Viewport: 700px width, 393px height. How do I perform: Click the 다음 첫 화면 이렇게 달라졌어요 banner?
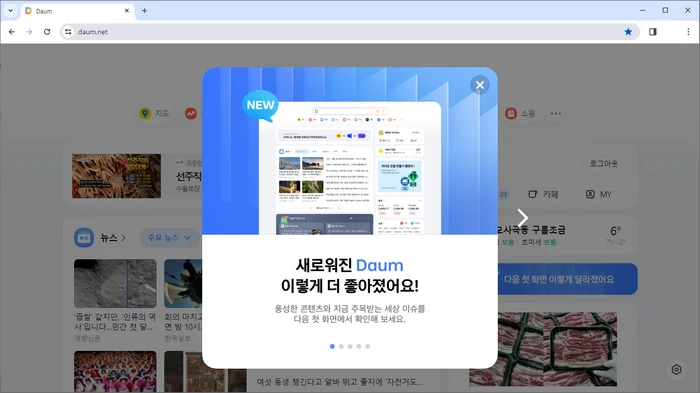(x=567, y=279)
